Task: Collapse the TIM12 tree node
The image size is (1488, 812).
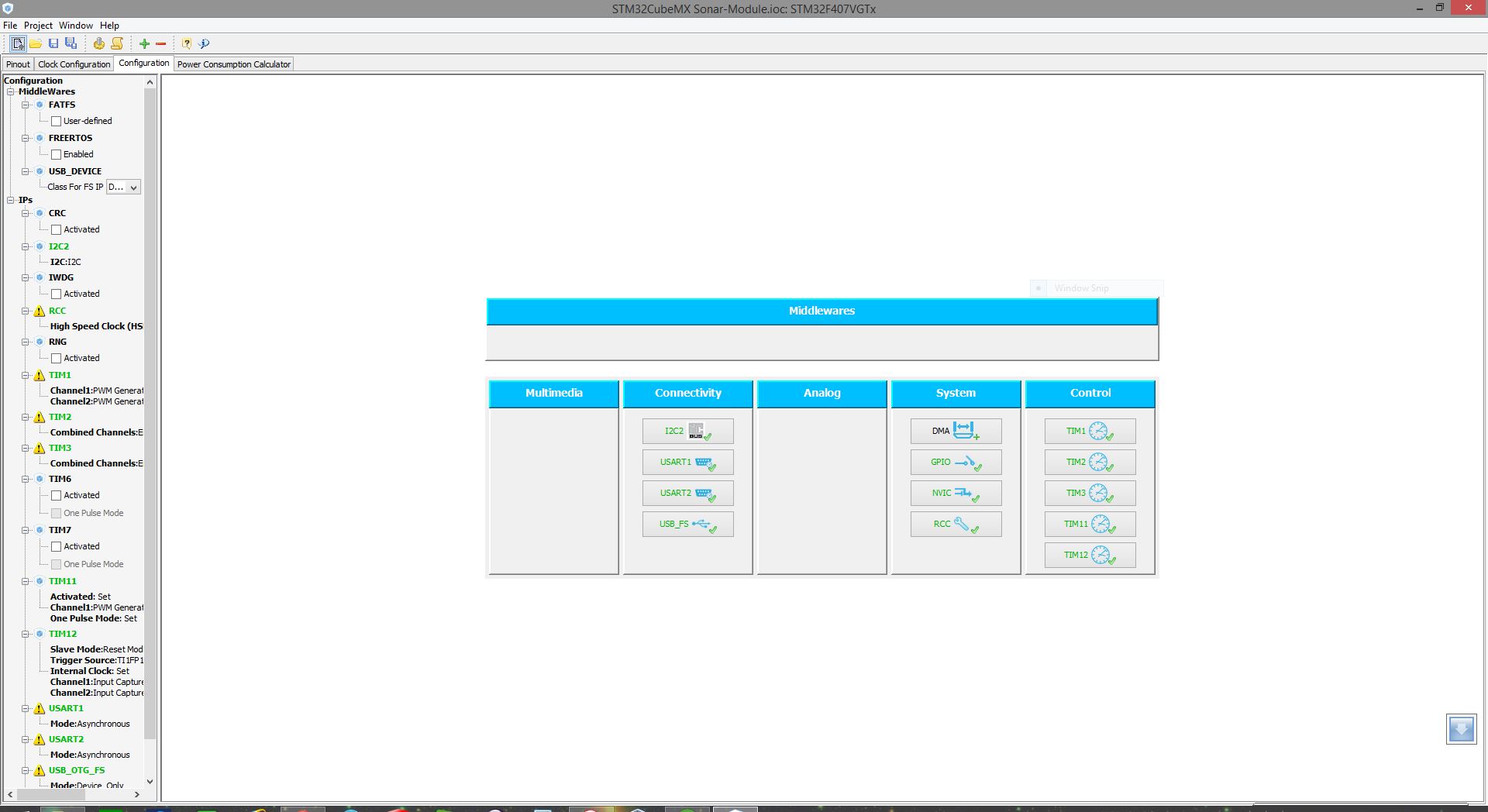Action: 25,634
